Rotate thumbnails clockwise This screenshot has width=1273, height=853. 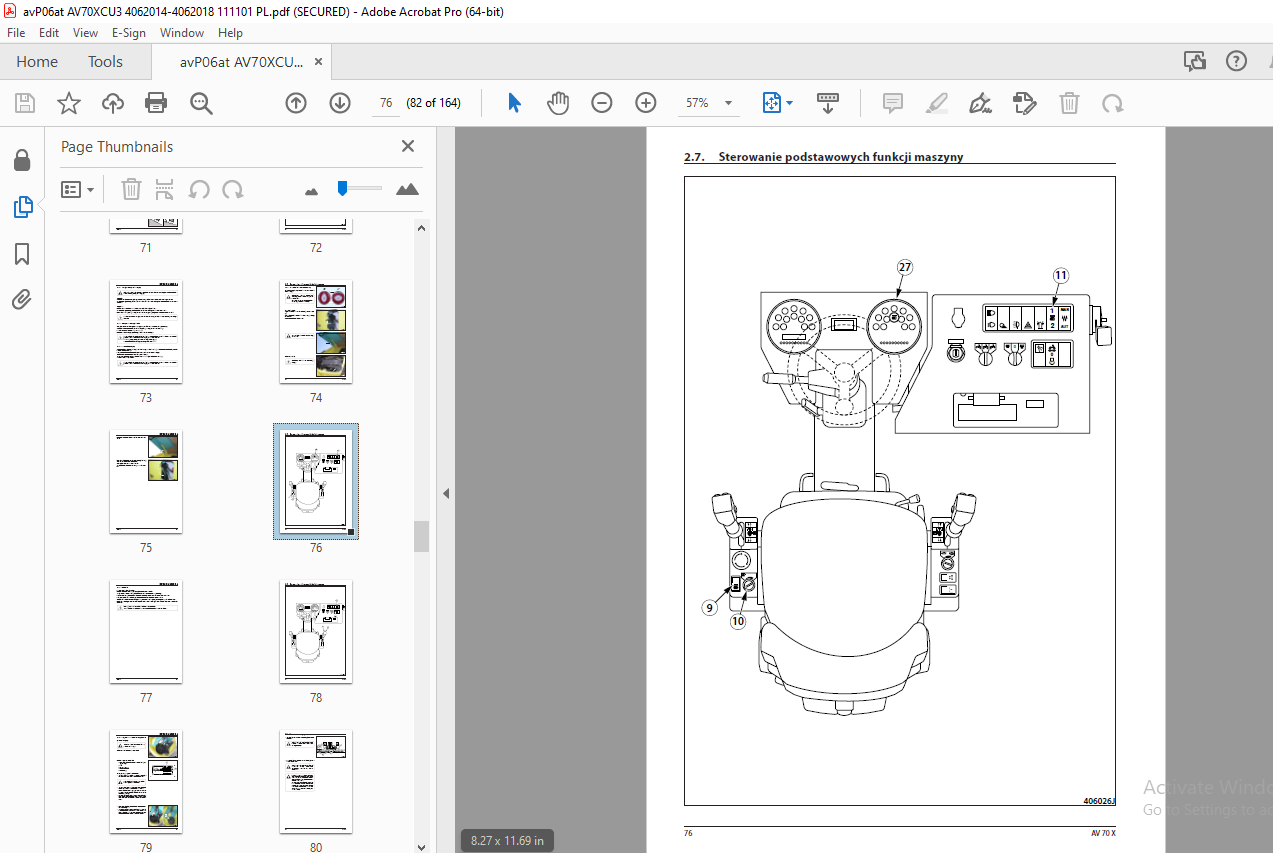tap(233, 189)
